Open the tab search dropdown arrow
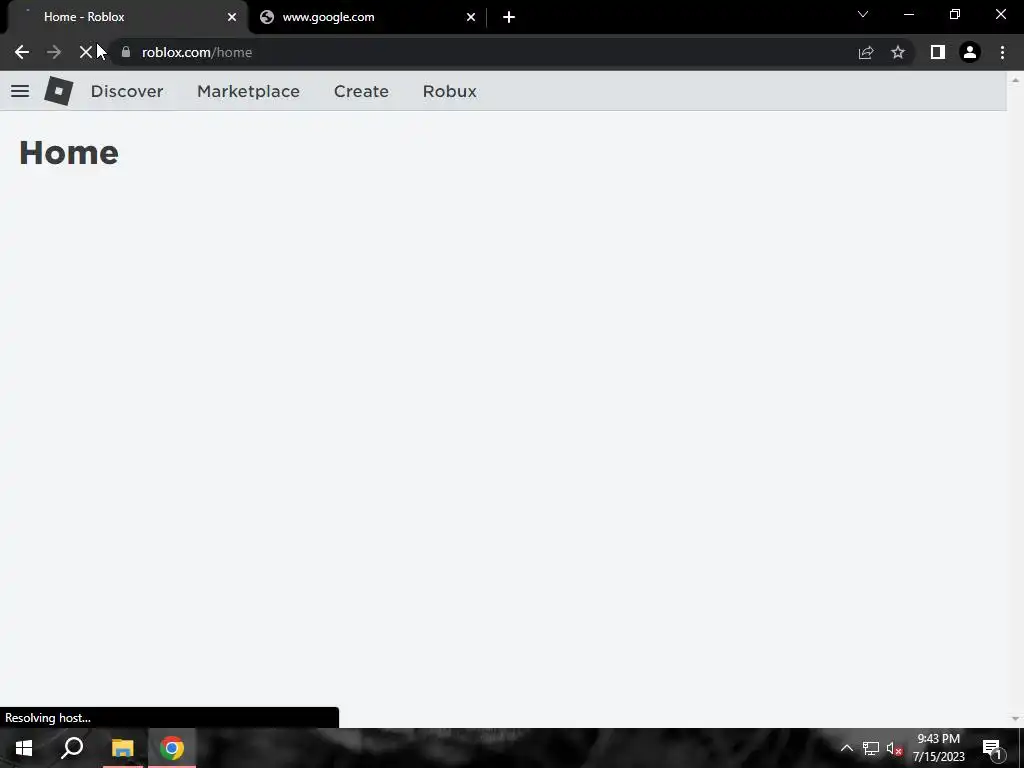This screenshot has width=1024, height=768. coord(863,14)
